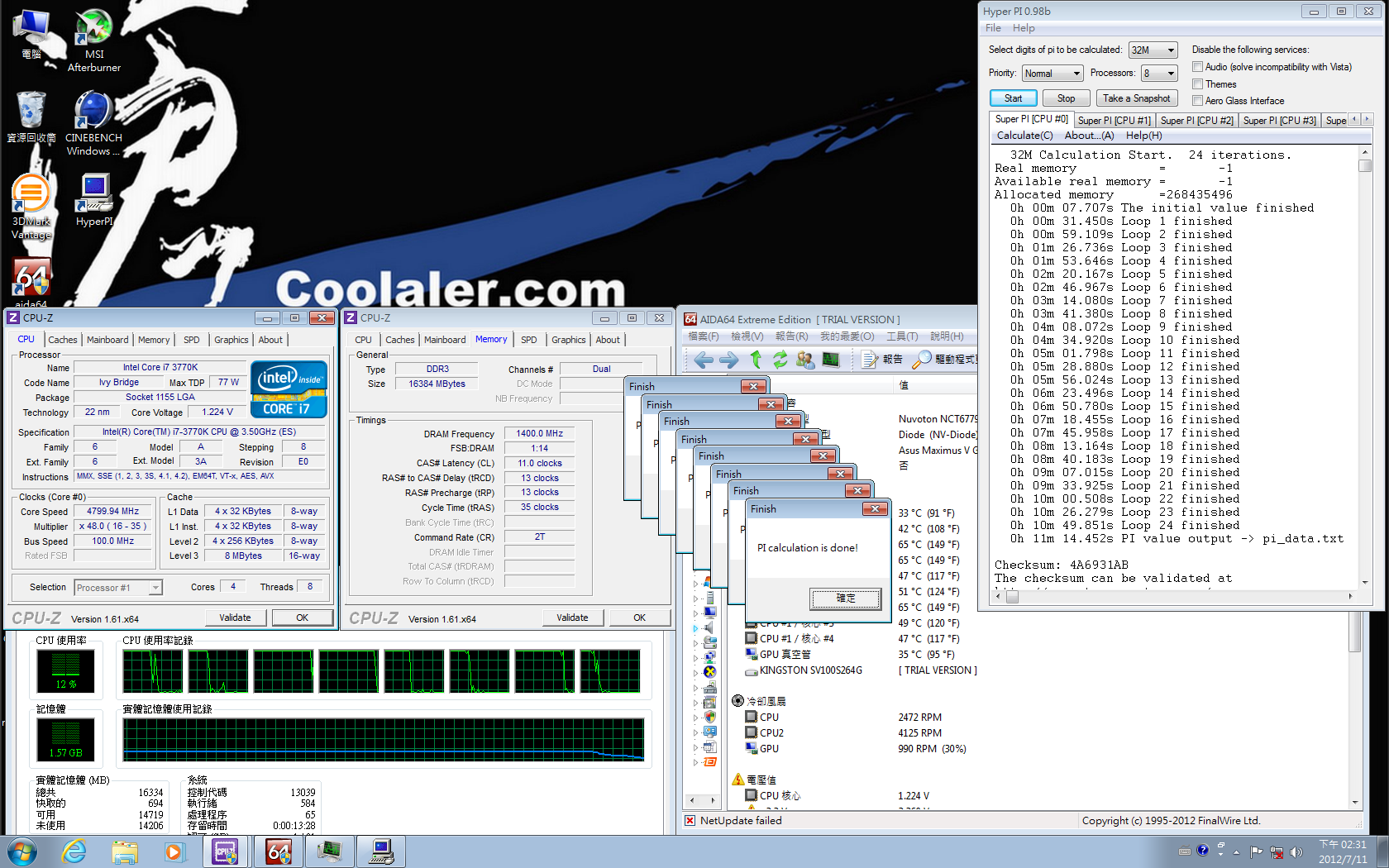Click the Stop button in Hyper PI
This screenshot has height=868, width=1389.
(x=1066, y=98)
